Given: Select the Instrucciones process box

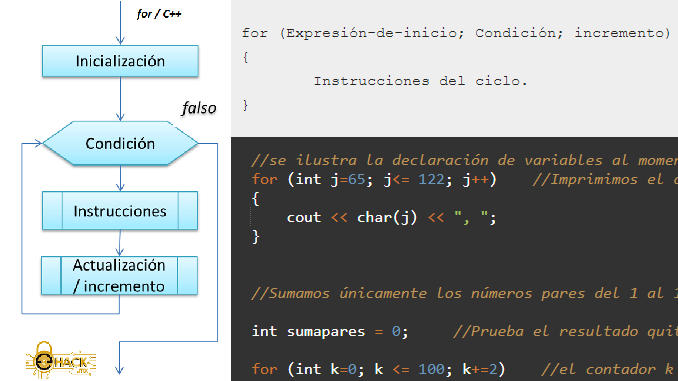Looking at the screenshot, I should [x=120, y=211].
